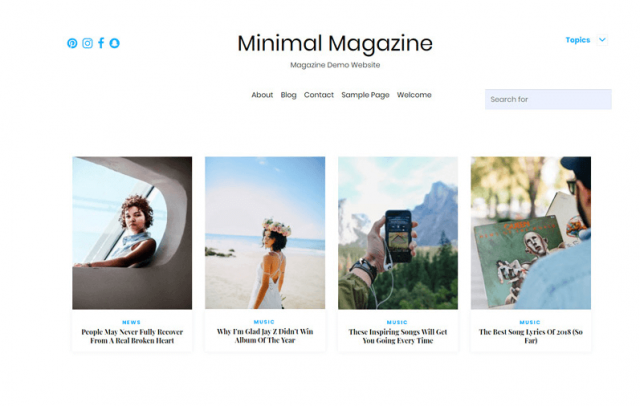Viewport: 640px width, 406px height.
Task: Read 'People May Never Fully Recover' article
Action: tap(132, 336)
